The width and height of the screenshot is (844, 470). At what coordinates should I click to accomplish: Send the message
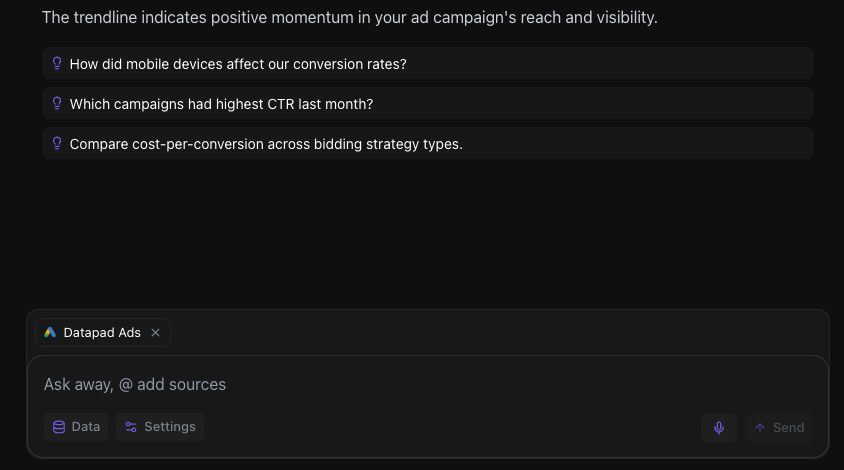click(779, 427)
